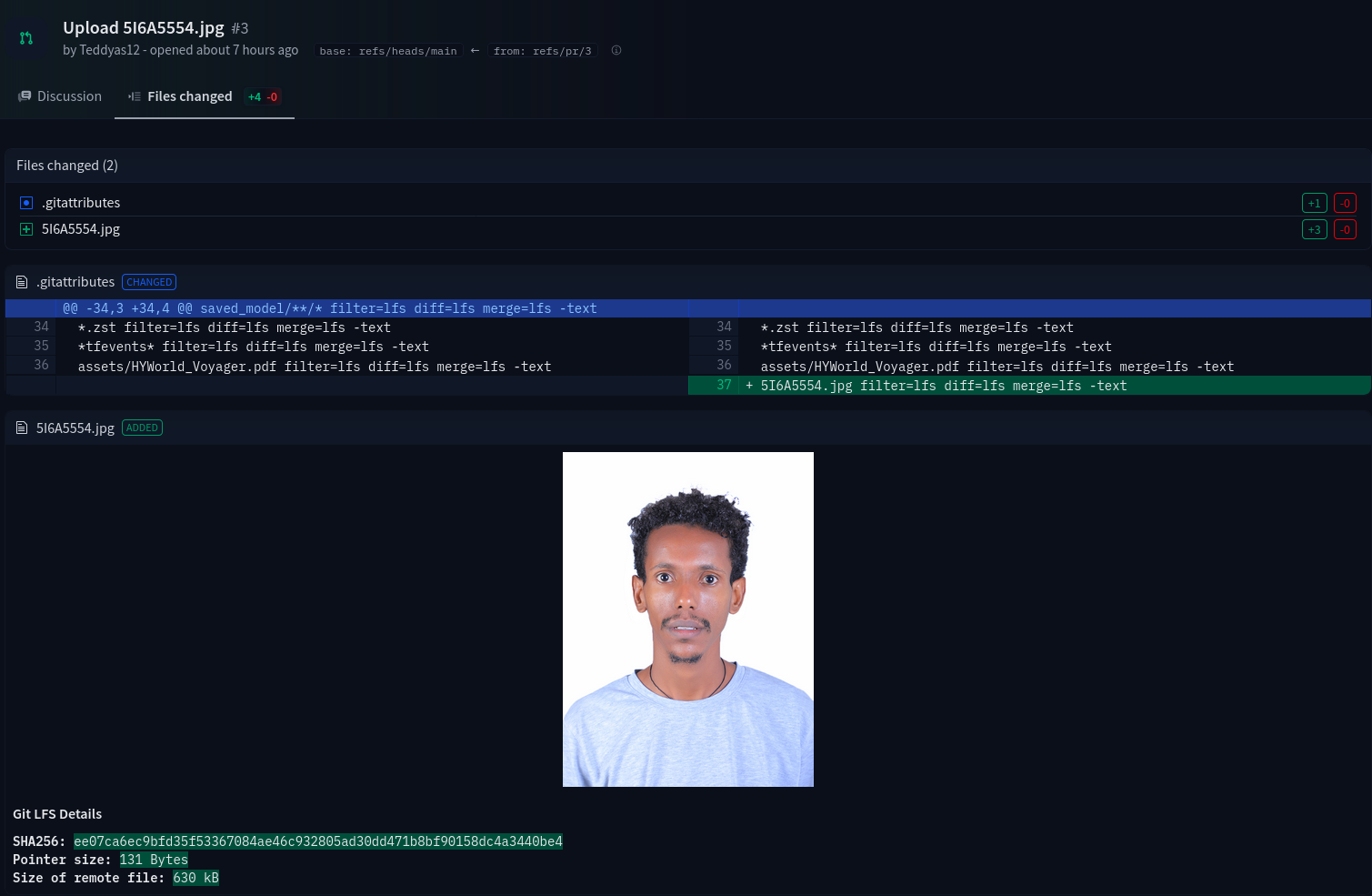
Task: Click the CHANGED badge next to .gitattributes
Action: click(149, 282)
